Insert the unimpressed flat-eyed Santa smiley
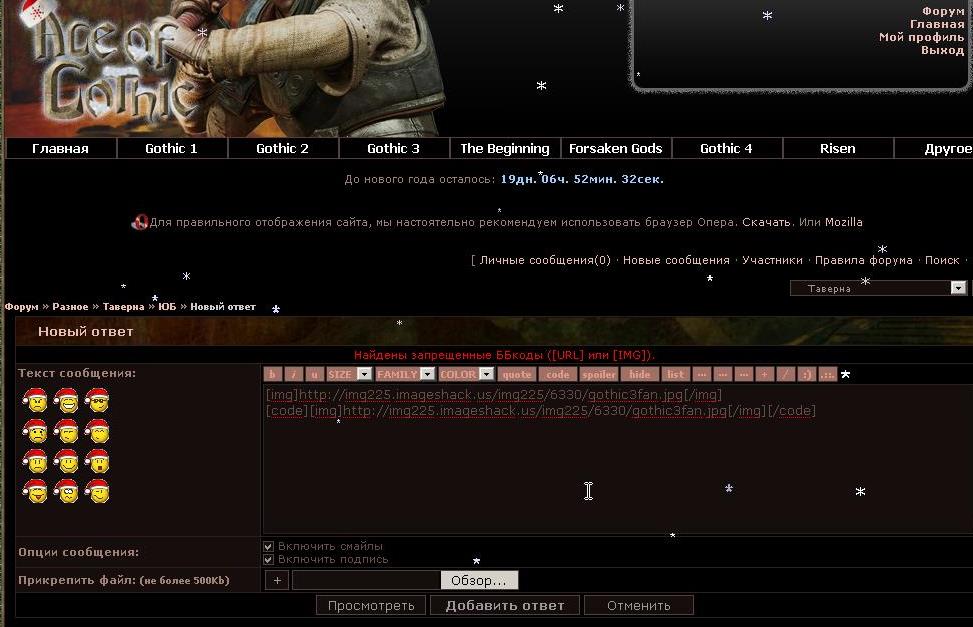Image resolution: width=973 pixels, height=627 pixels. pos(66,431)
